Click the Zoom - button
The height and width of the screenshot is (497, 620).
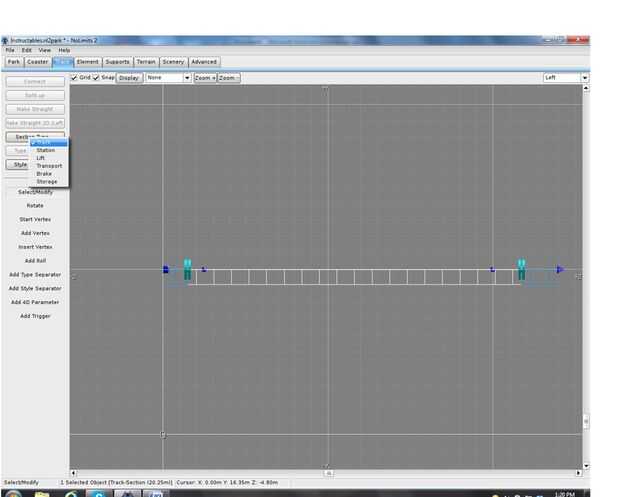tap(229, 78)
